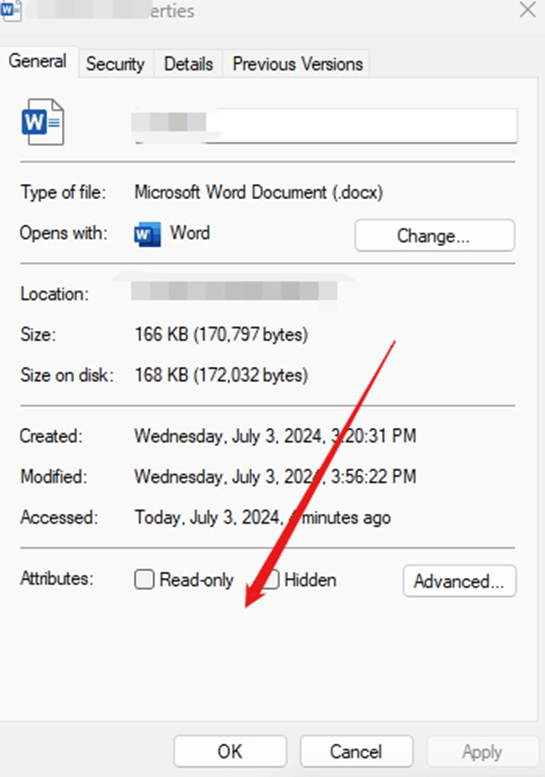Click the blurred Location path value

coord(234,291)
